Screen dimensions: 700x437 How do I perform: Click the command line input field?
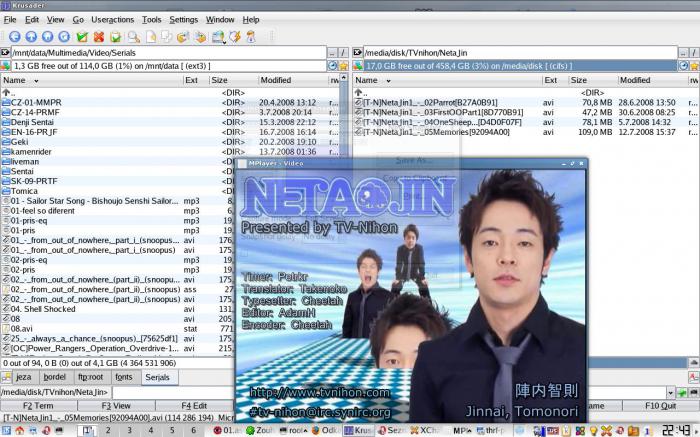point(172,393)
